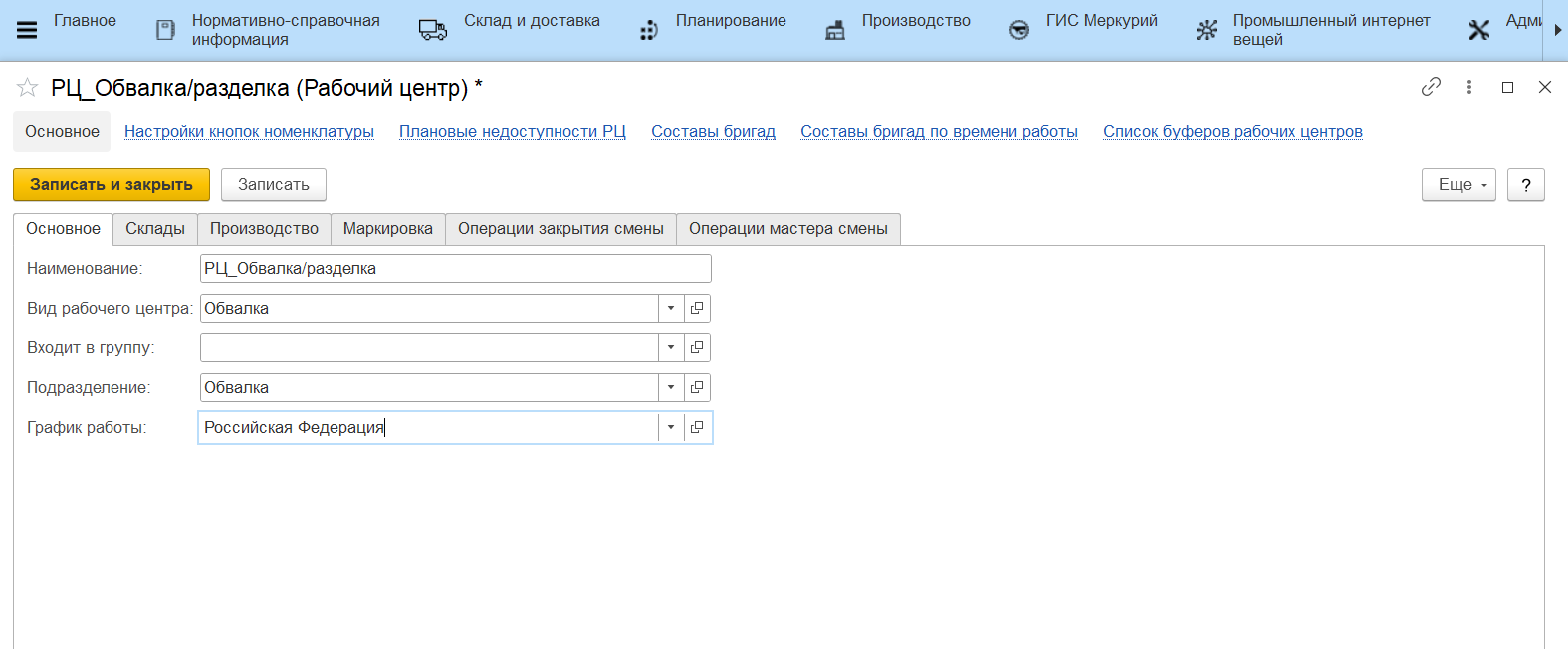Screen dimensions: 1568x649
Task: Expand Вид рабочего центра dropdown list
Action: (x=671, y=308)
